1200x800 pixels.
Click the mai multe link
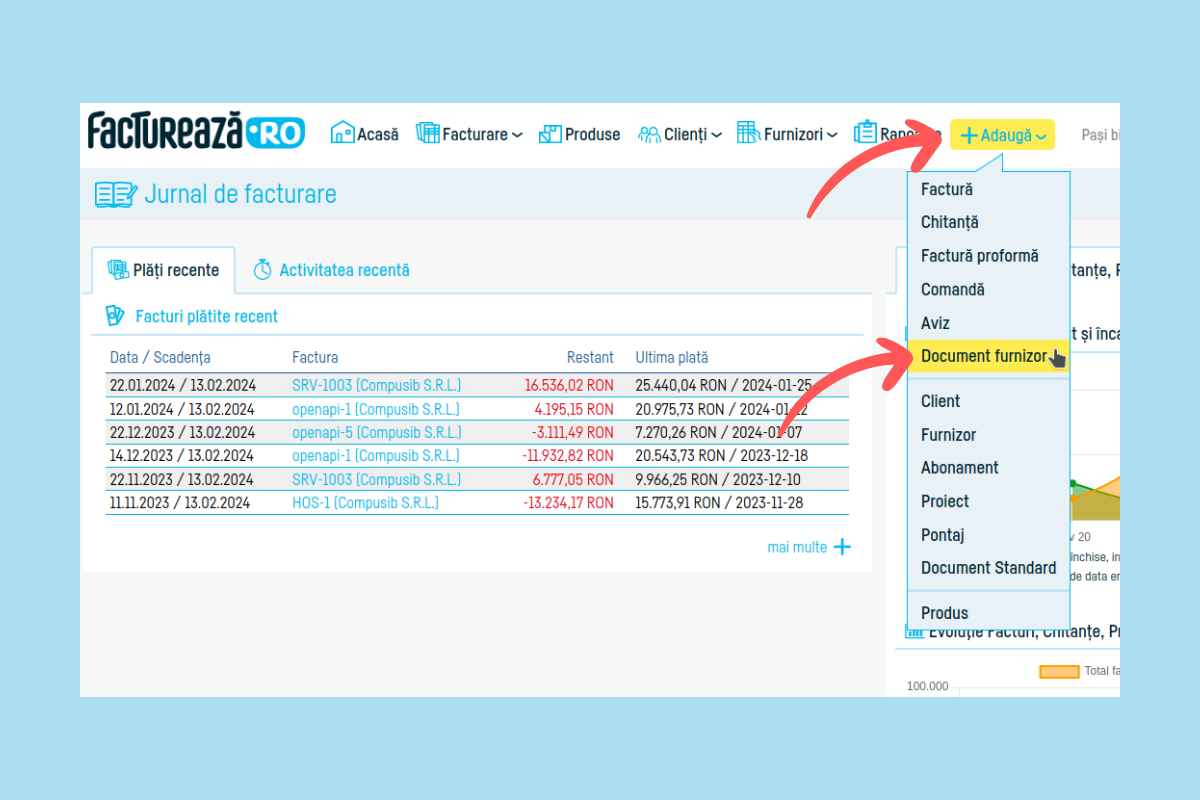point(796,547)
